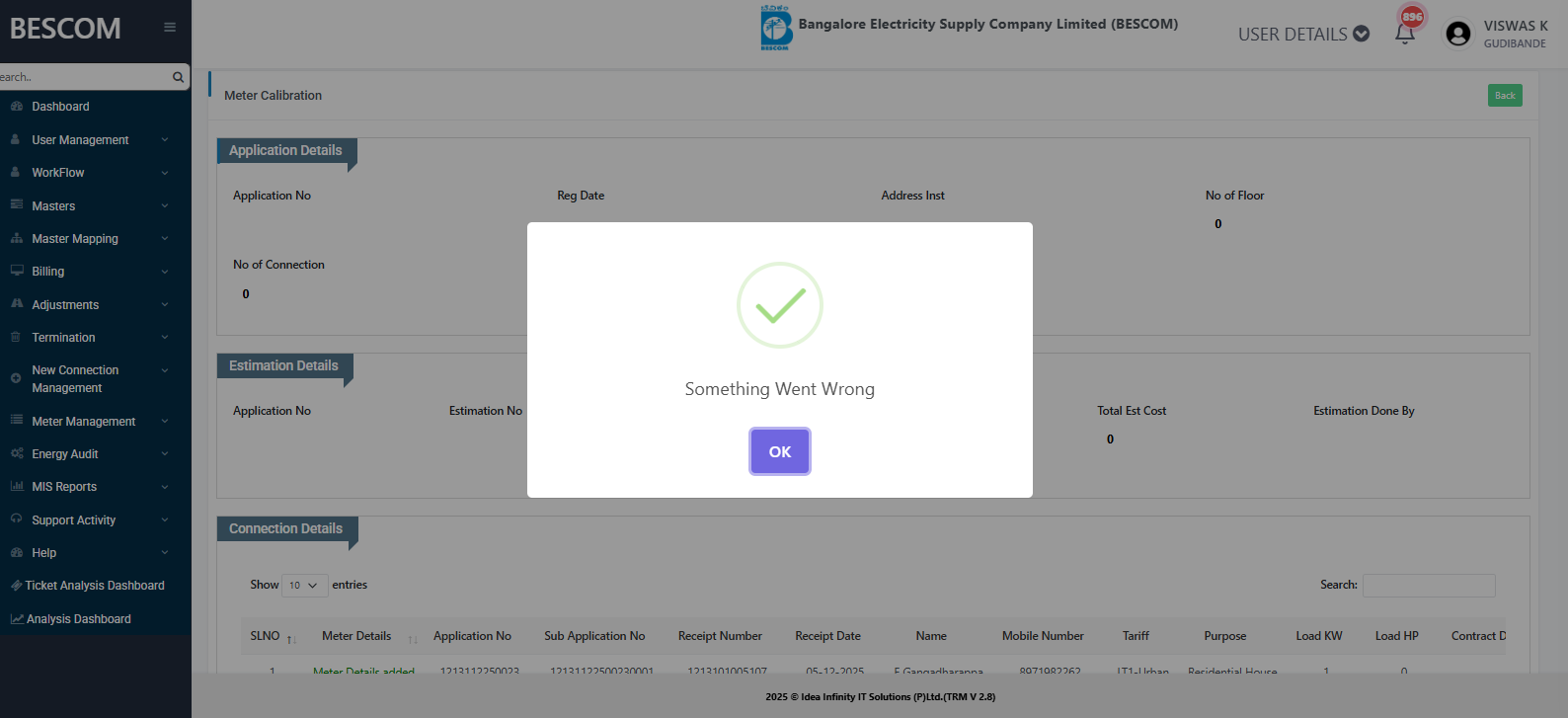Open the show entries count dropdown
This screenshot has height=718, width=1568.
point(304,586)
